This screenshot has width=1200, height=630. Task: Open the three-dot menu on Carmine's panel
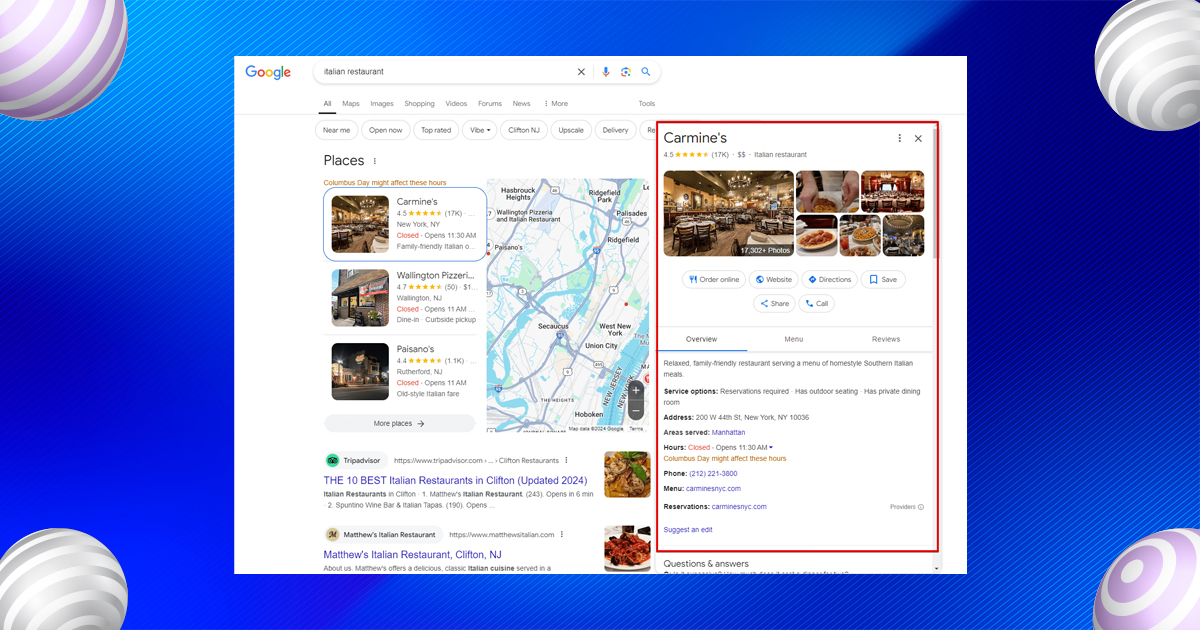(899, 138)
